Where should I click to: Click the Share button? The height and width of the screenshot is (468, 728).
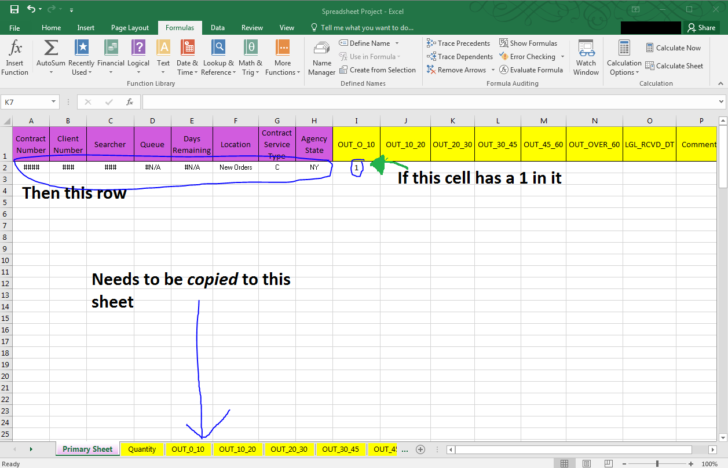point(702,28)
